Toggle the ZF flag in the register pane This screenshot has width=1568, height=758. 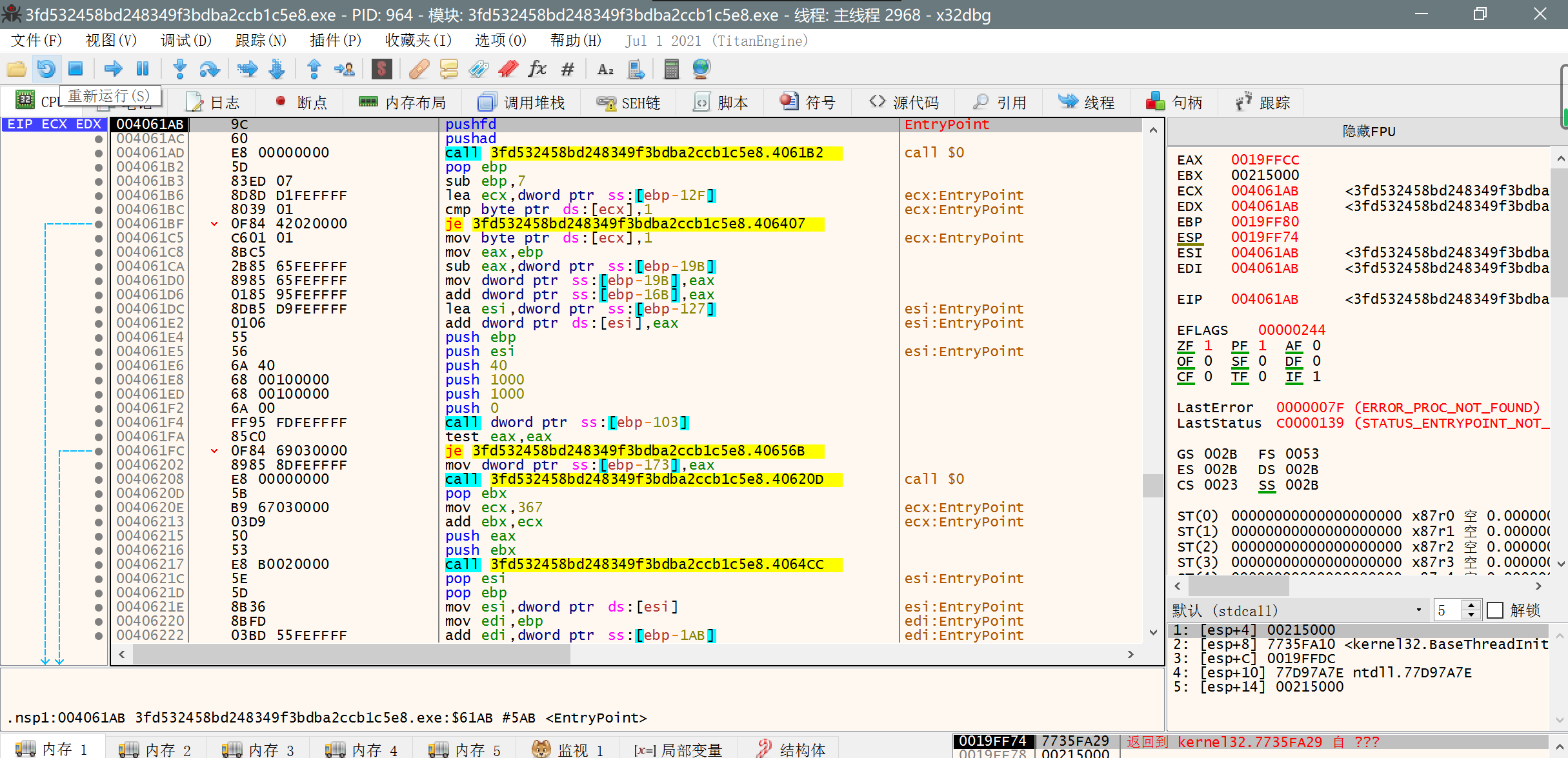(1185, 346)
